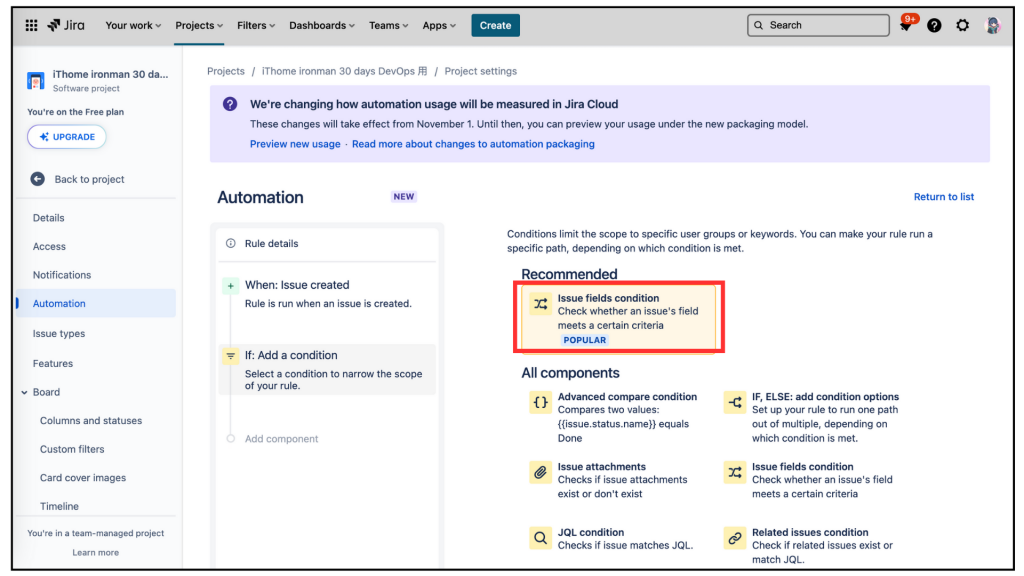
Task: Click the Issue attachments paperclip icon
Action: click(541, 472)
